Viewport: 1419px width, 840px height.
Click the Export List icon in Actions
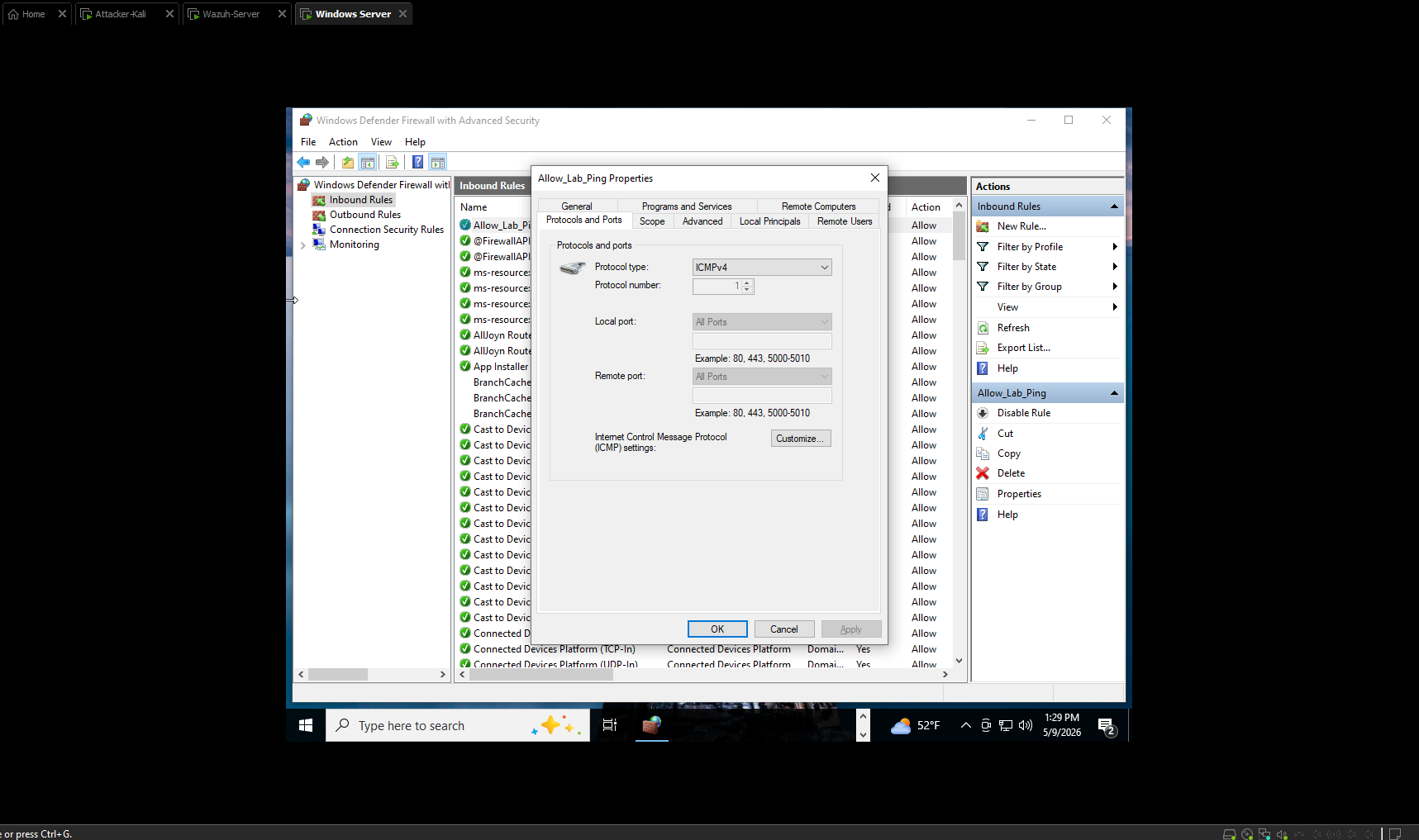pyautogui.click(x=983, y=348)
